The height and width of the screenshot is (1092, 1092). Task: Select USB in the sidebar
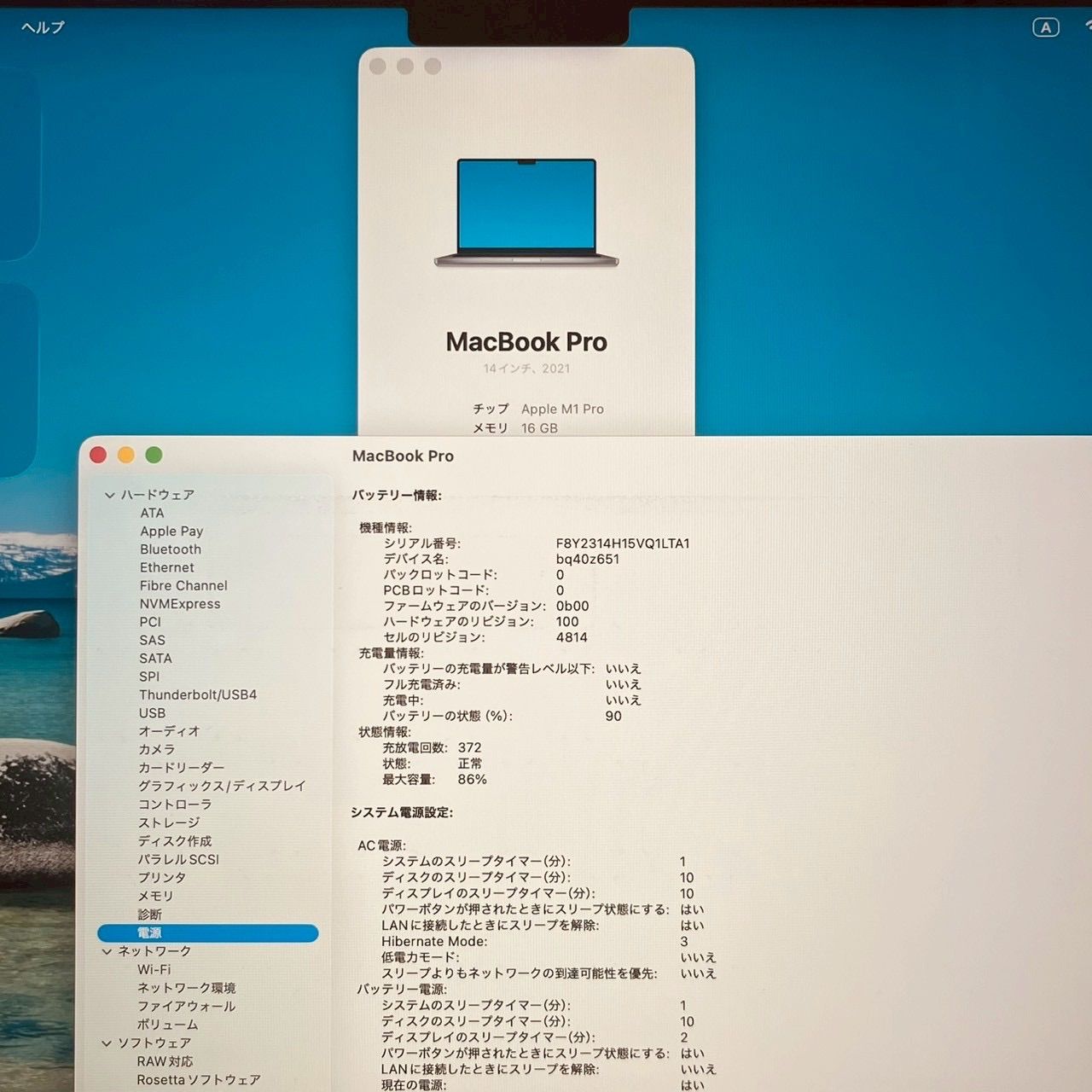tap(153, 713)
